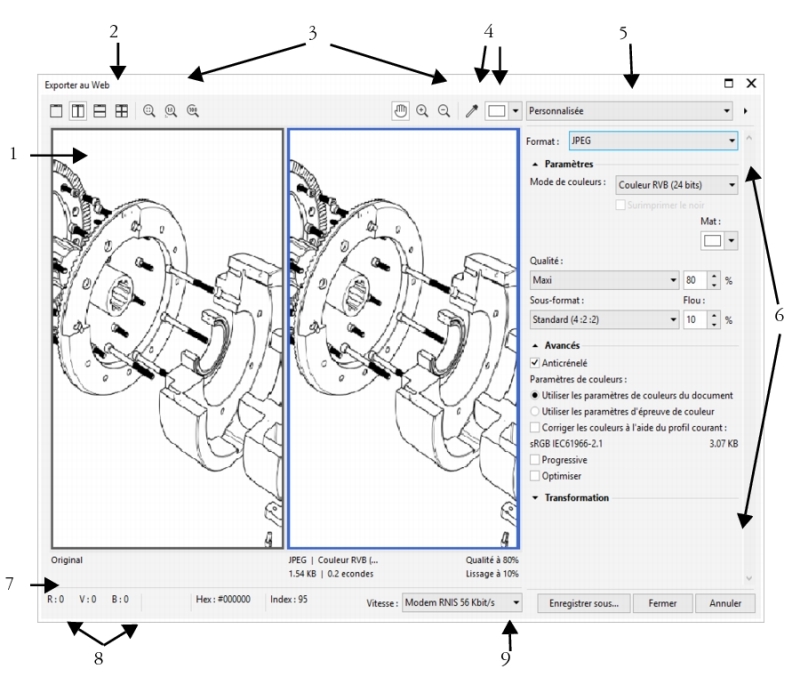Enable the Optimiser checkbox
Image resolution: width=800 pixels, height=693 pixels.
[535, 475]
